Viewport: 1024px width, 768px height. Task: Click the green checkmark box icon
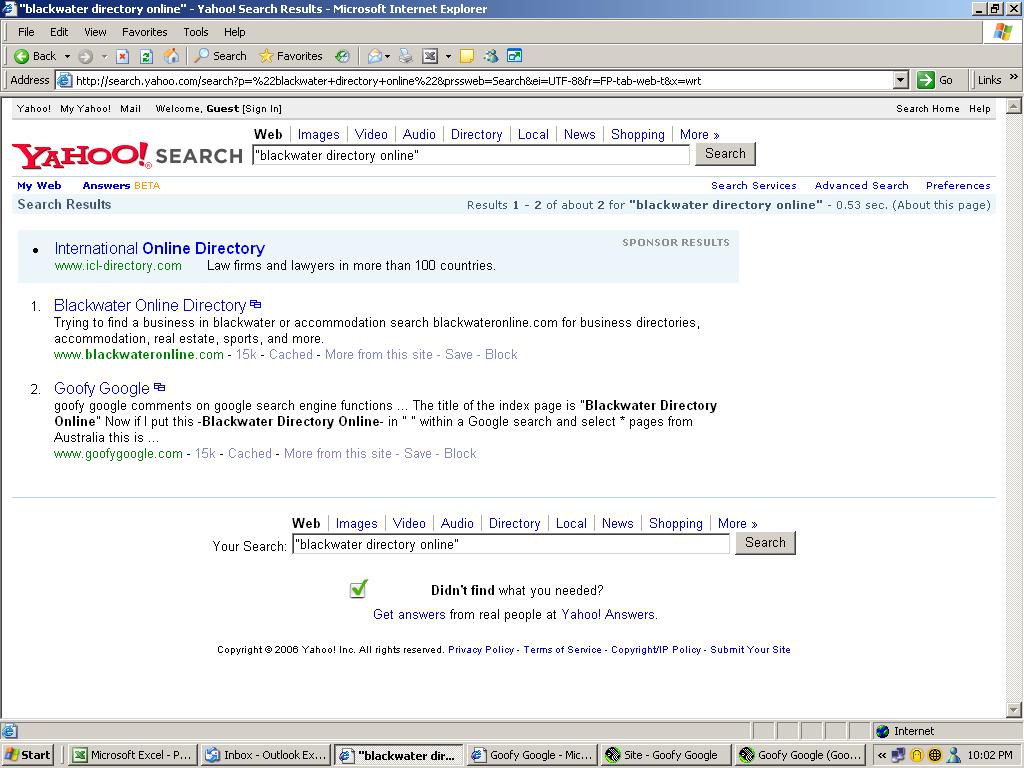tap(358, 589)
